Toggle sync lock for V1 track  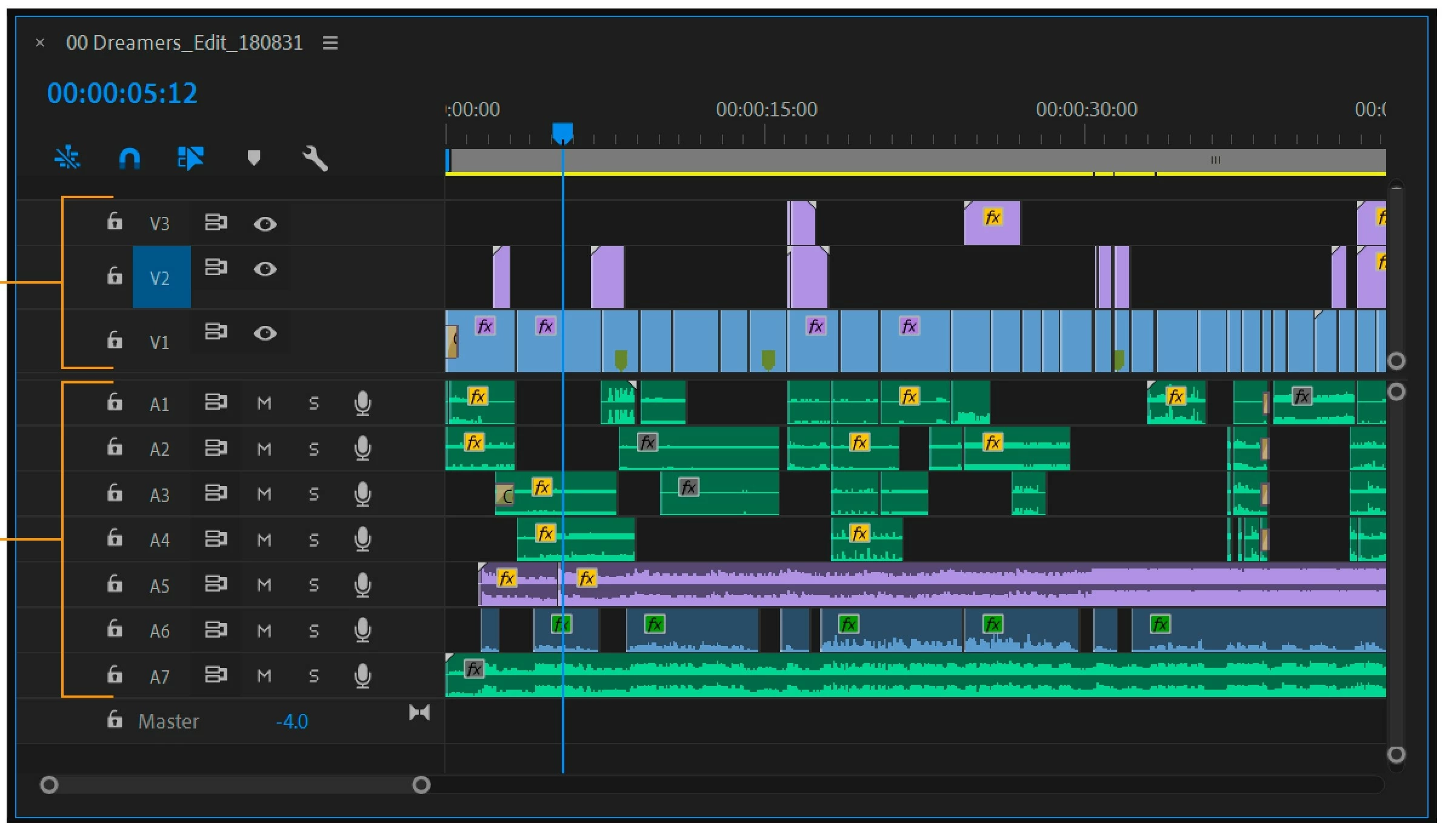click(x=216, y=332)
